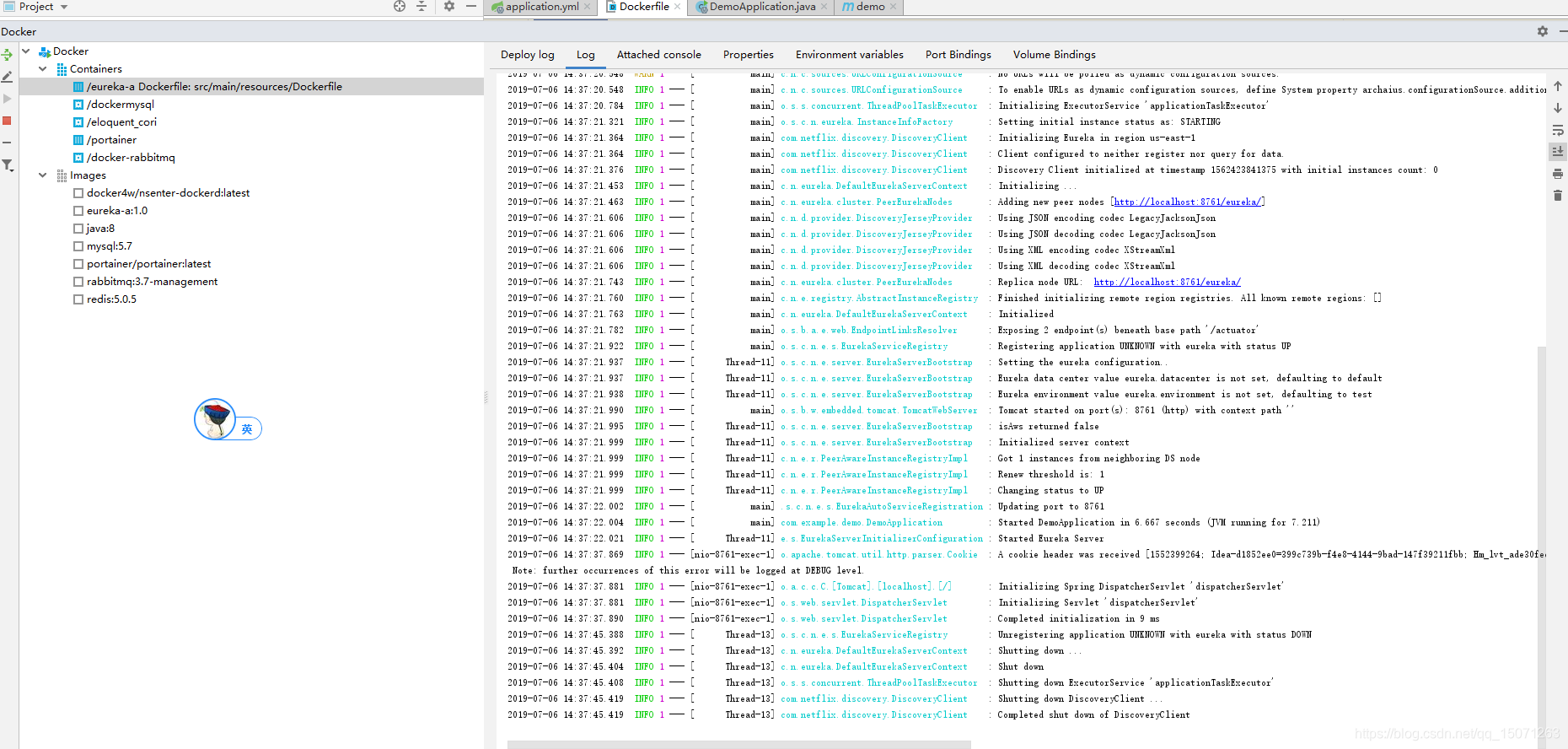This screenshot has width=1568, height=749.
Task: Click the Delete container minus icon
Action: (x=7, y=143)
